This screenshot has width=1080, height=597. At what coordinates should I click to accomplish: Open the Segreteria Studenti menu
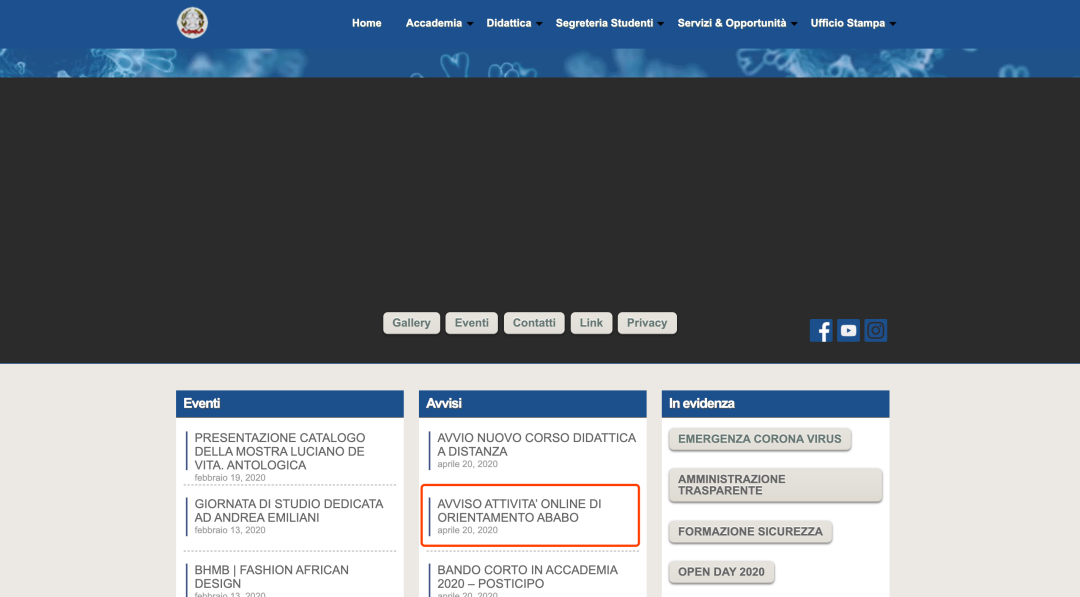(604, 23)
